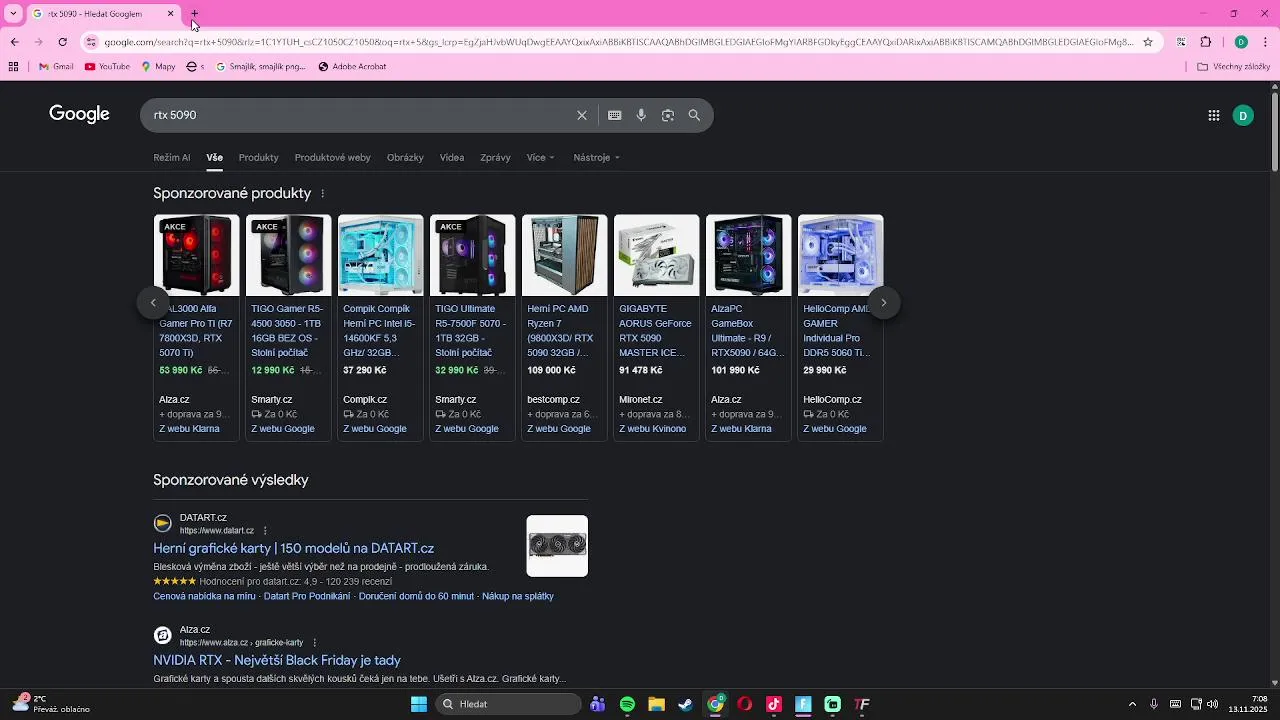Open the Chrome extensions puzzle icon
This screenshot has width=1280, height=720.
coord(1206,42)
